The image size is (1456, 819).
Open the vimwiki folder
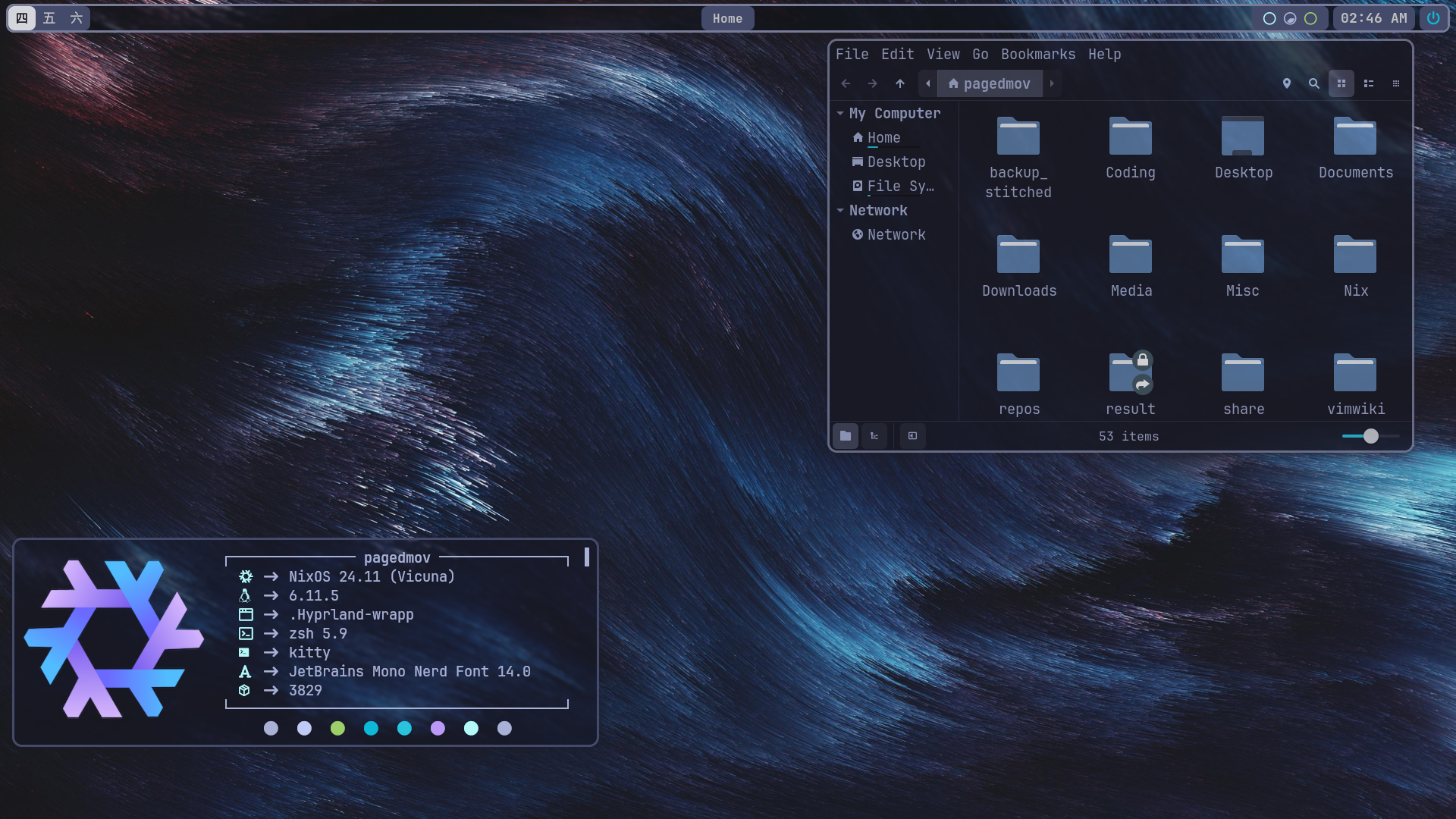[x=1355, y=383]
